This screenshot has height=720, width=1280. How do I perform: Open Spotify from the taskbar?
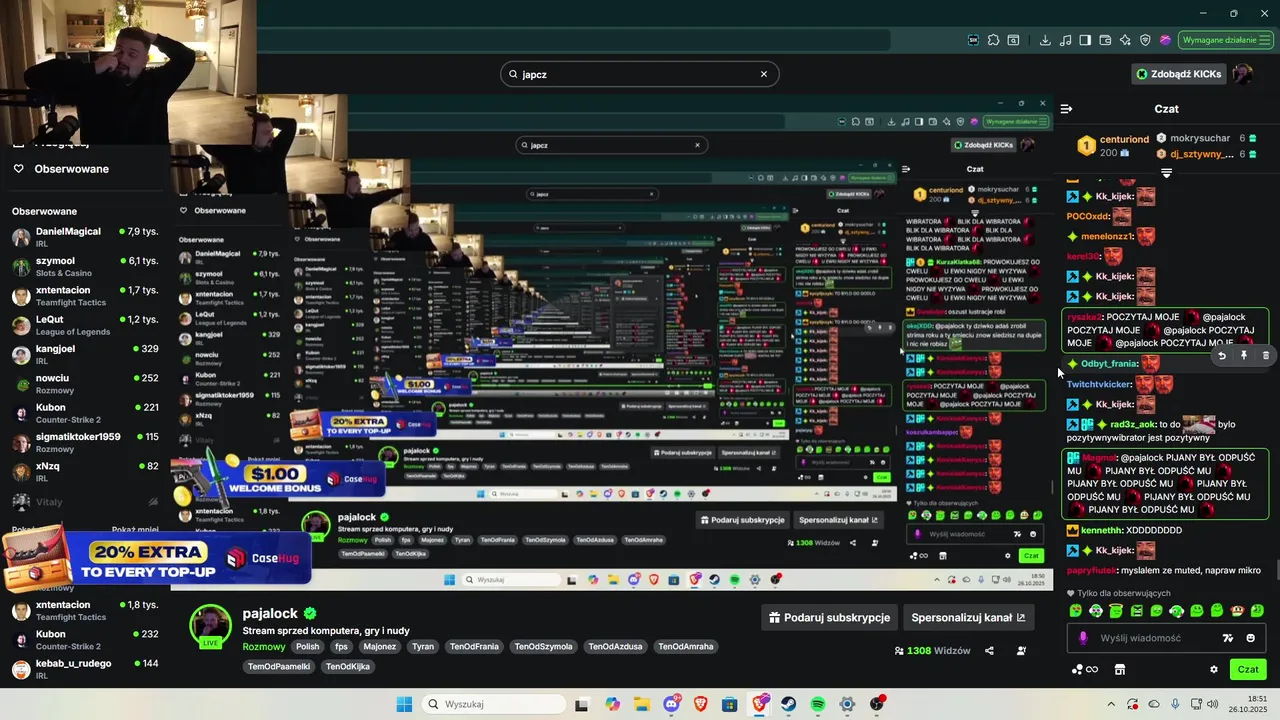pos(818,704)
